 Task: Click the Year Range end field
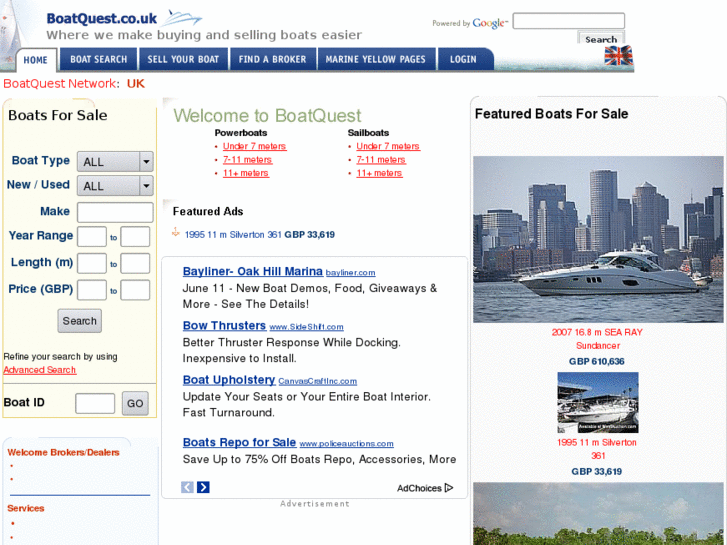135,237
